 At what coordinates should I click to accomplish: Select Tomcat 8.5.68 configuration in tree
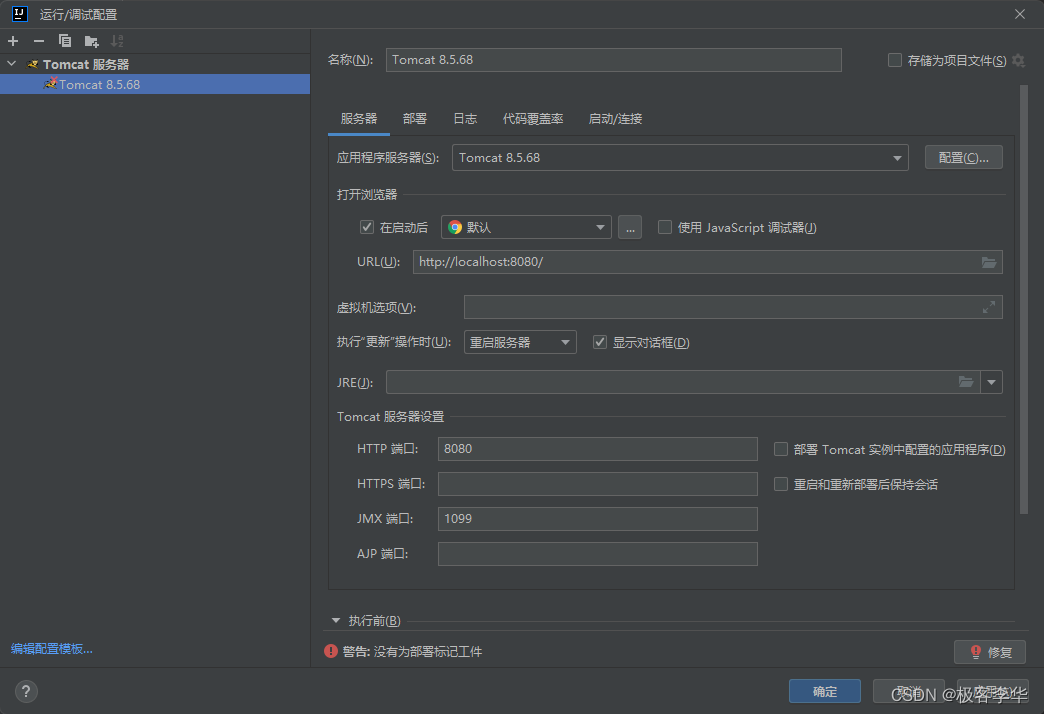155,85
